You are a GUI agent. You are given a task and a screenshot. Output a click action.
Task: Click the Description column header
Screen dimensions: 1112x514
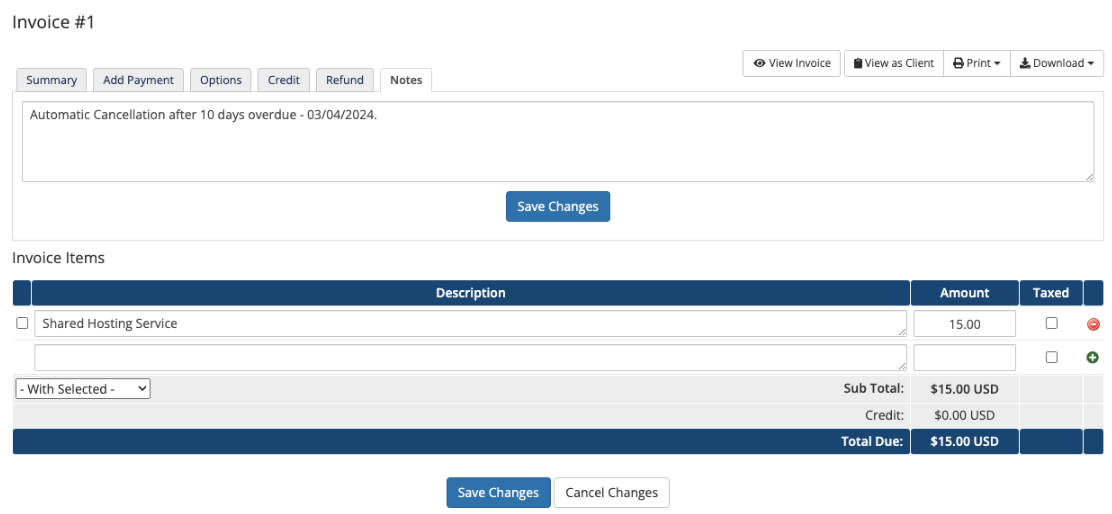point(471,293)
